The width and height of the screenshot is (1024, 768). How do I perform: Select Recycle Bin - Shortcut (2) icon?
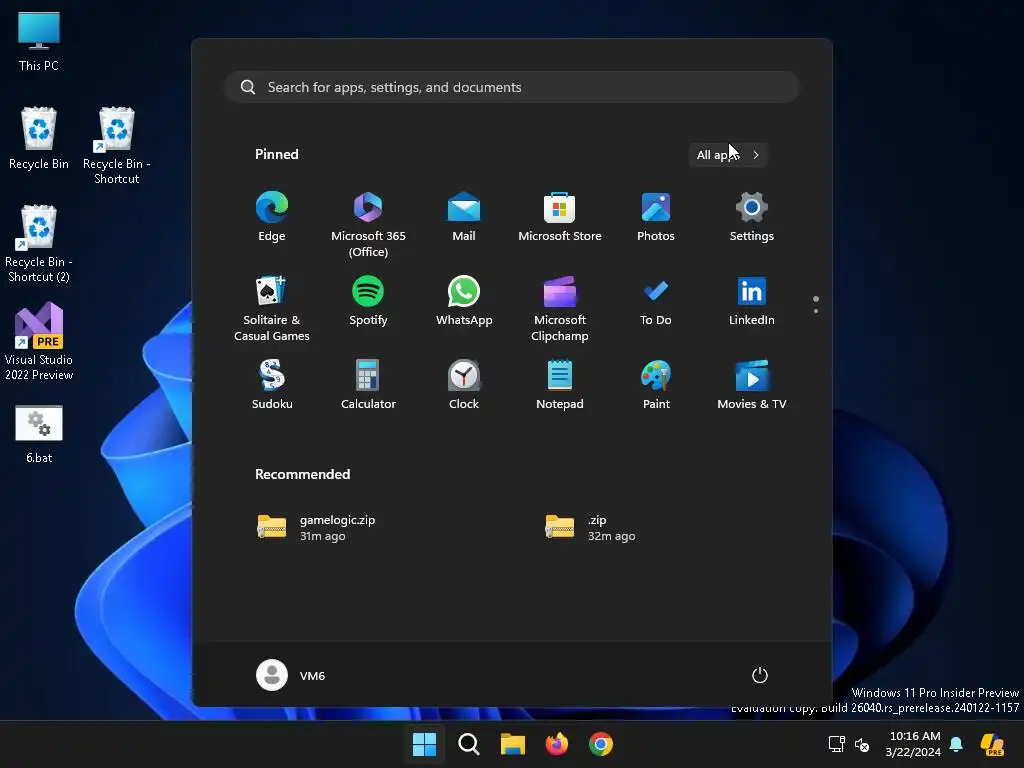pyautogui.click(x=39, y=244)
